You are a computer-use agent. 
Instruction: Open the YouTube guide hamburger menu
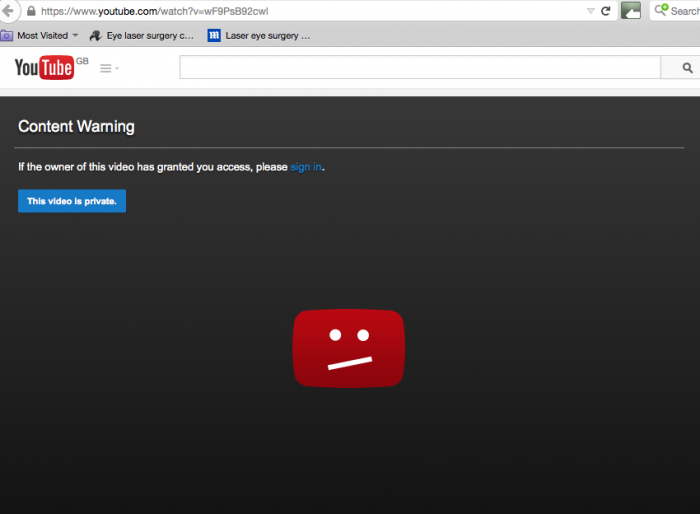click(x=106, y=68)
